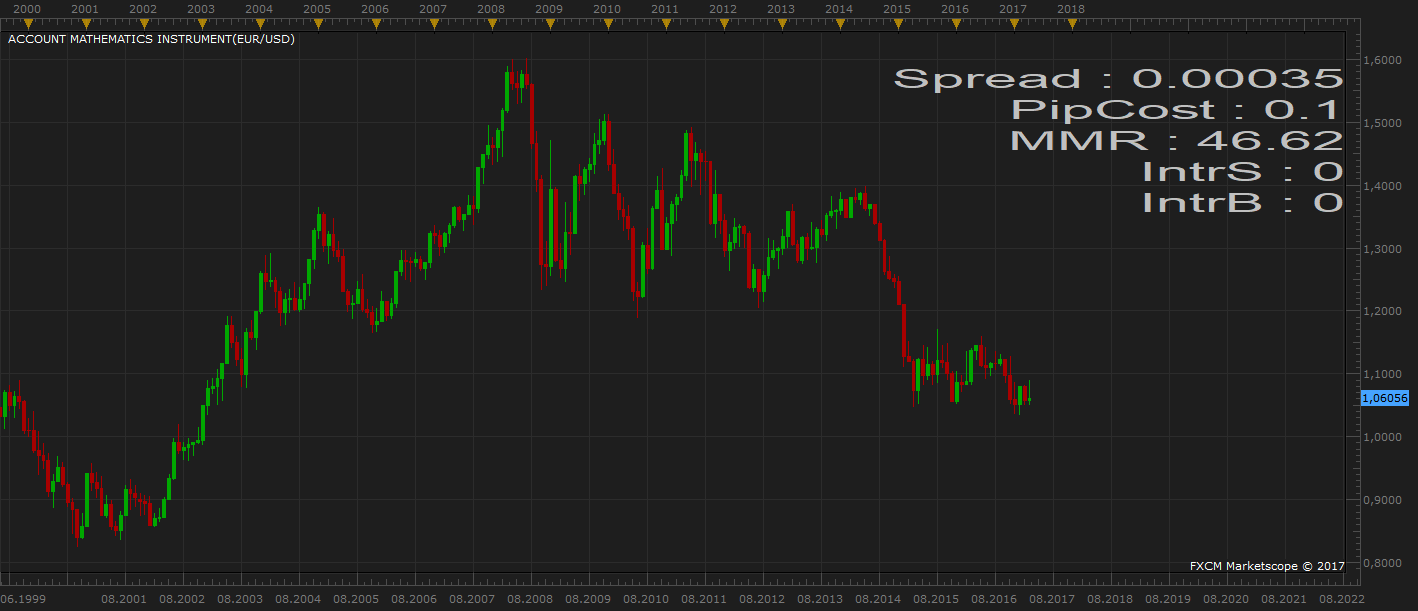Click the current price label 1,06056

tap(1385, 398)
